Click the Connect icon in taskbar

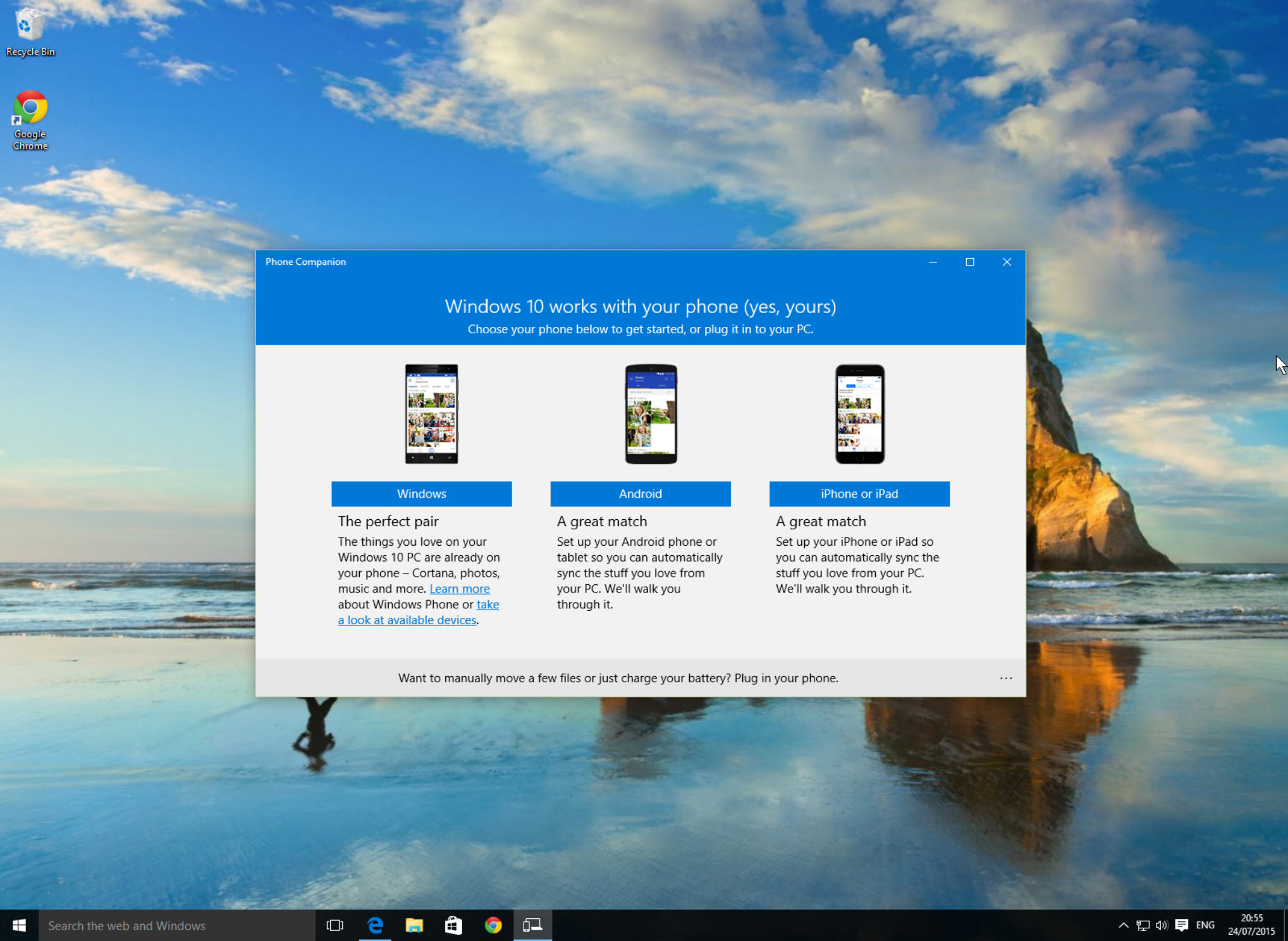click(532, 924)
